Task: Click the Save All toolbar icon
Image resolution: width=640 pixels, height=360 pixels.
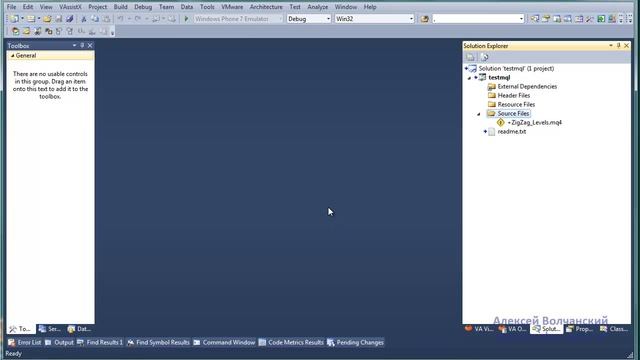Action: [70, 19]
